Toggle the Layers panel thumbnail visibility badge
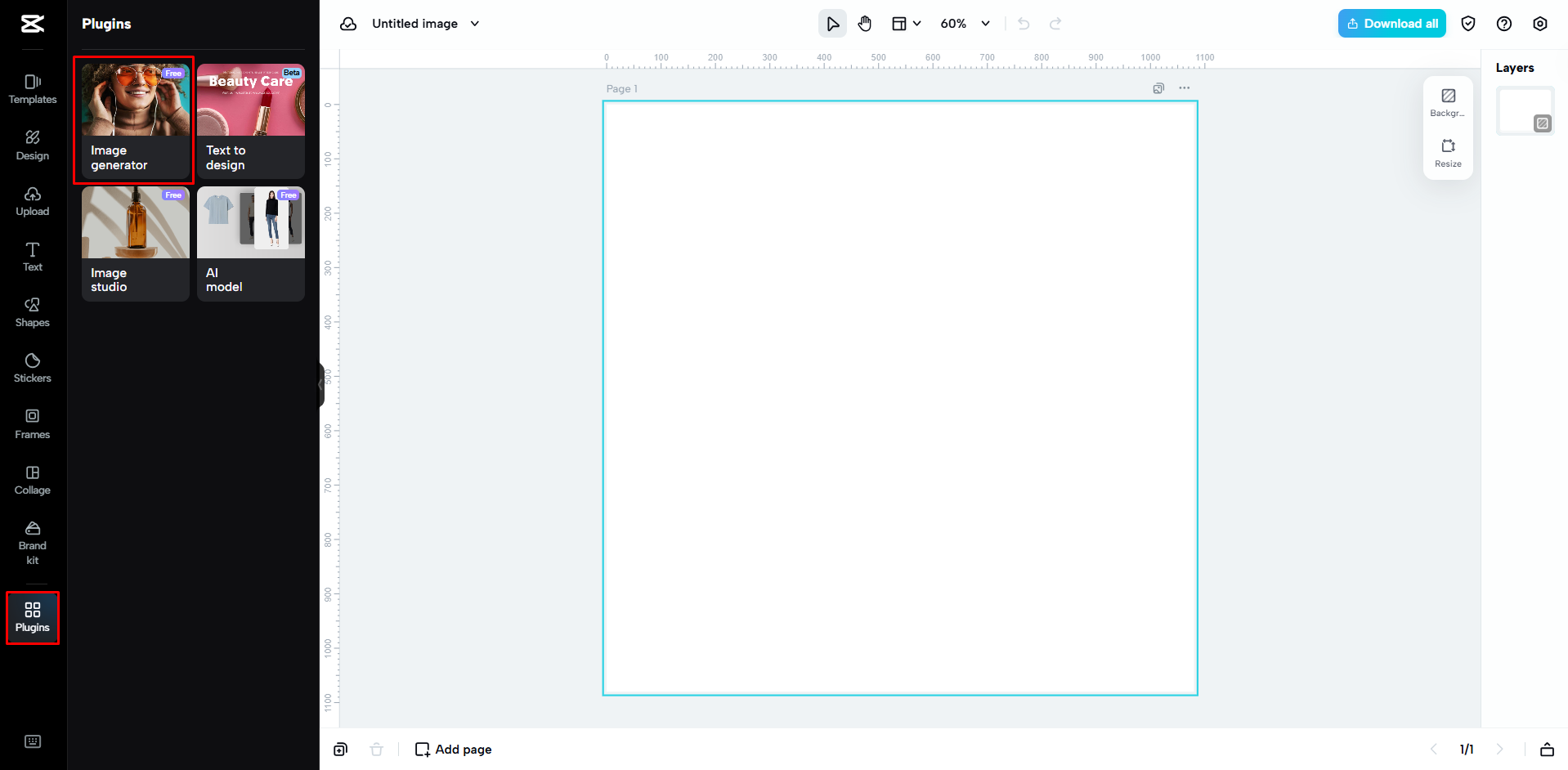This screenshot has height=770, width=1568. point(1542,123)
